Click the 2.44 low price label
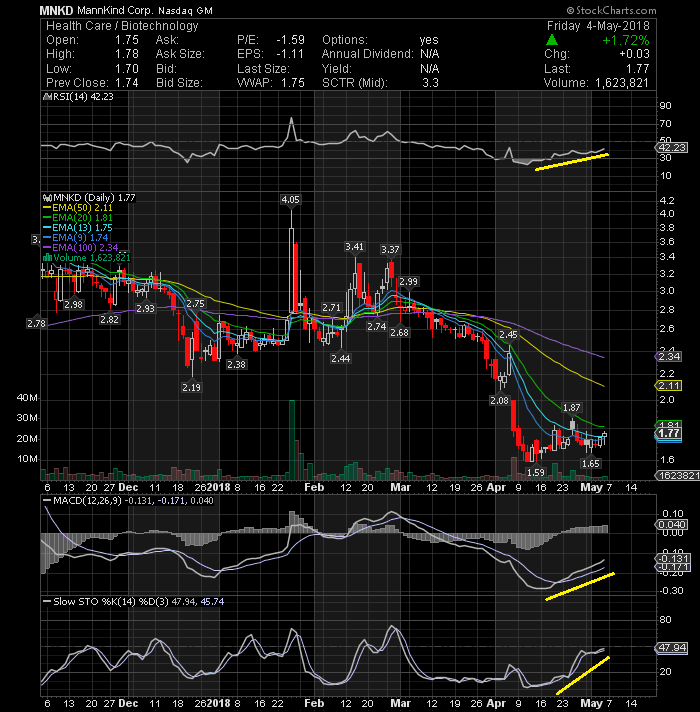Screen dimensions: 700x712 click(x=340, y=359)
